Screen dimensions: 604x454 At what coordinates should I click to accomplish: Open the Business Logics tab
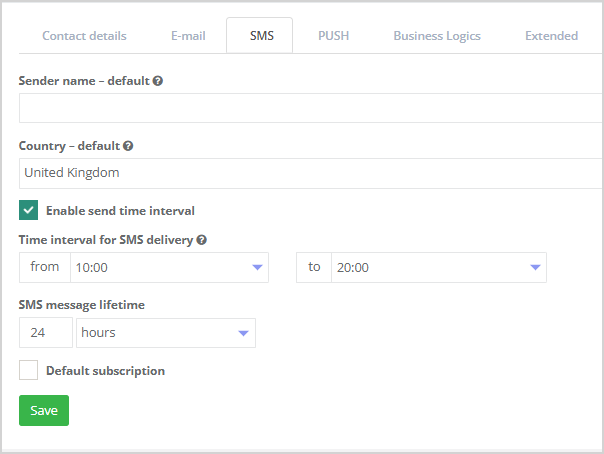point(437,36)
